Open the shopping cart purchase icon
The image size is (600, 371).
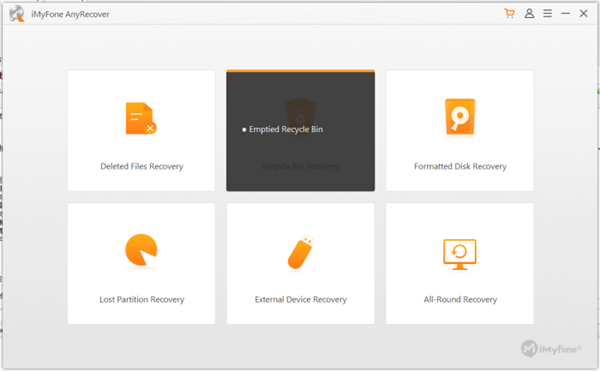[509, 14]
